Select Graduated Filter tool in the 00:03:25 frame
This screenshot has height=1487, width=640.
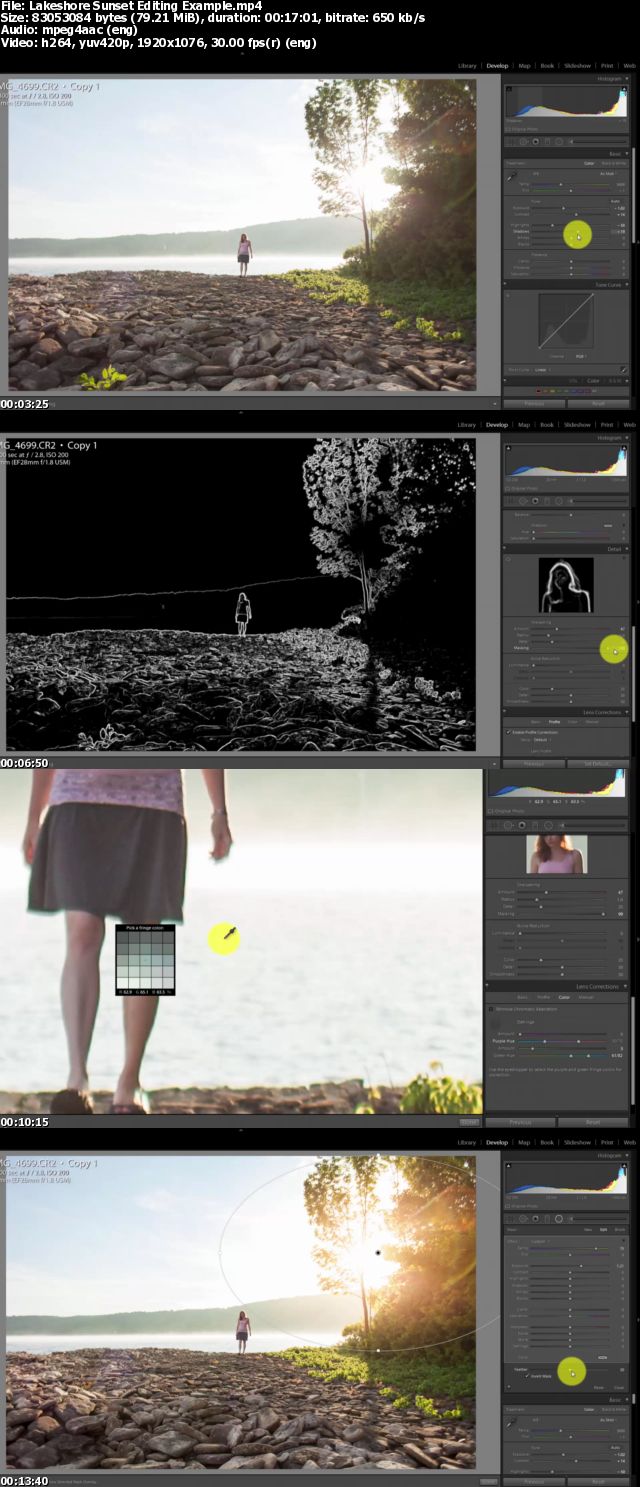[x=547, y=141]
